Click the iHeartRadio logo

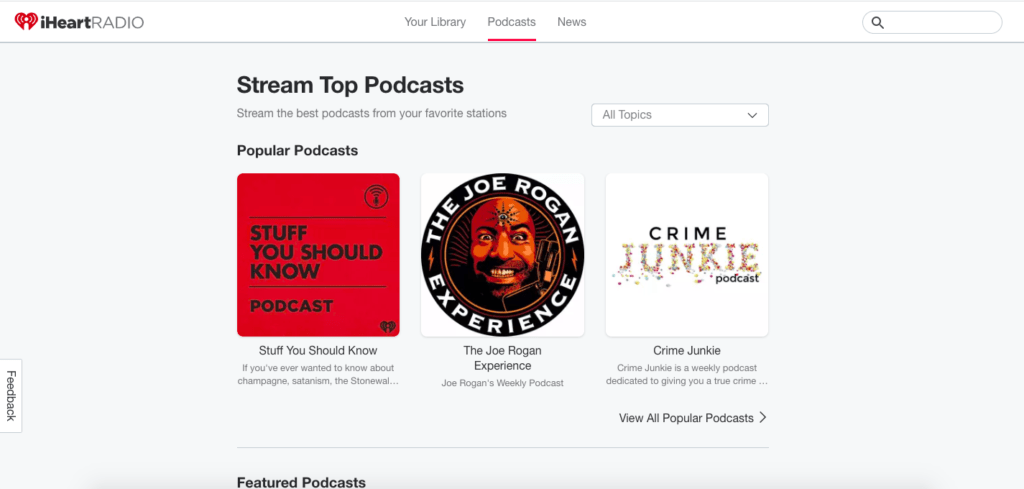click(x=79, y=22)
